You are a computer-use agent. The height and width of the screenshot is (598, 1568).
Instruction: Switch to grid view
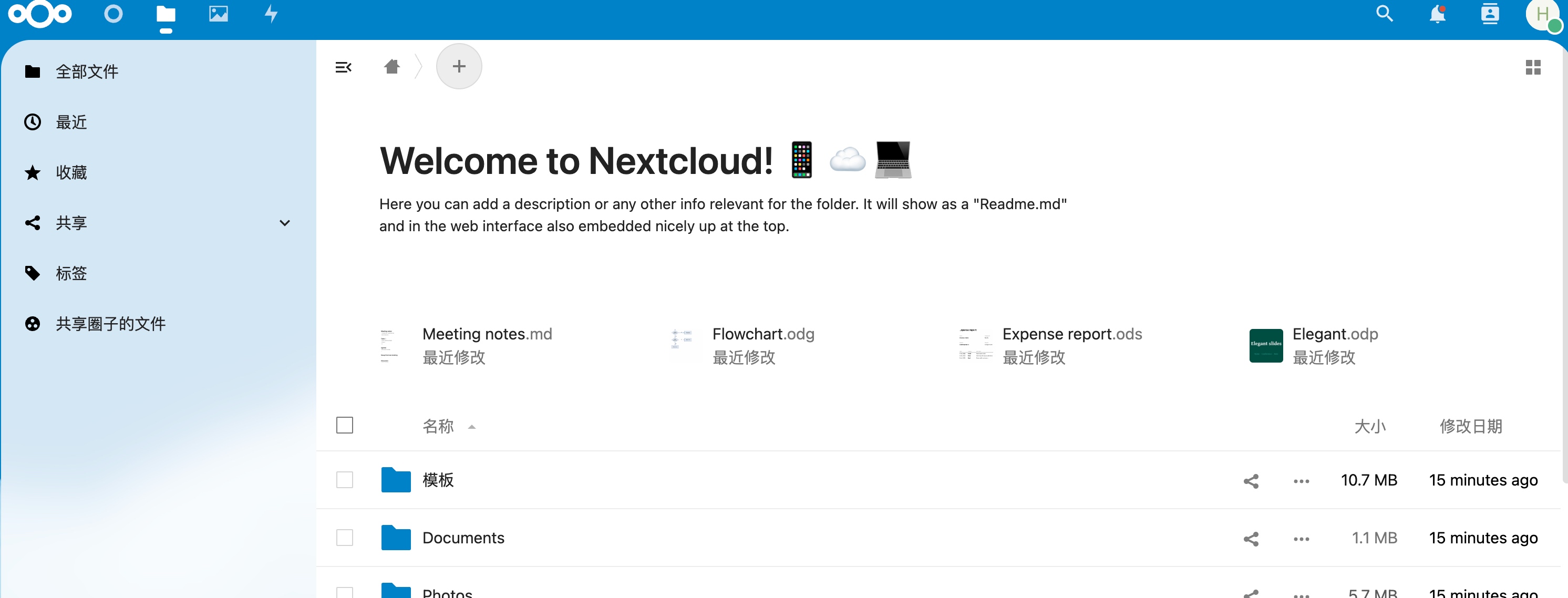(x=1533, y=67)
